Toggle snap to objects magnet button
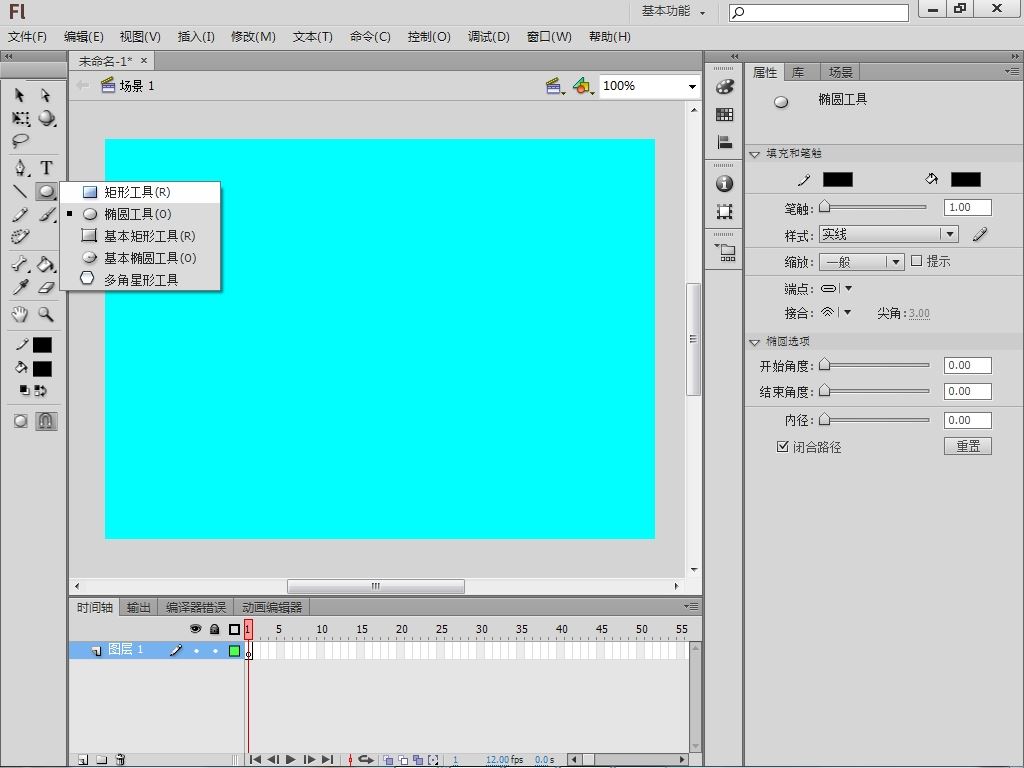This screenshot has height=768, width=1024. point(46,421)
